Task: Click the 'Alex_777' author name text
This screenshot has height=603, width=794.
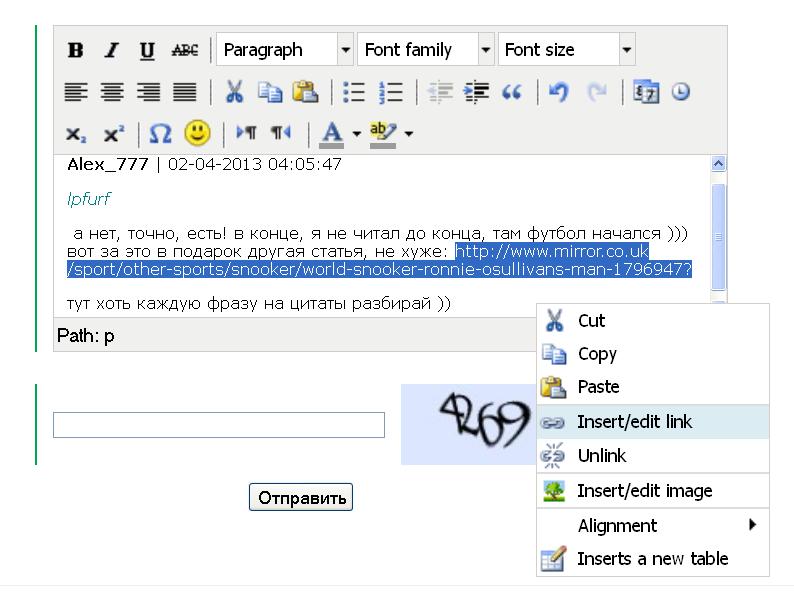Action: point(108,164)
